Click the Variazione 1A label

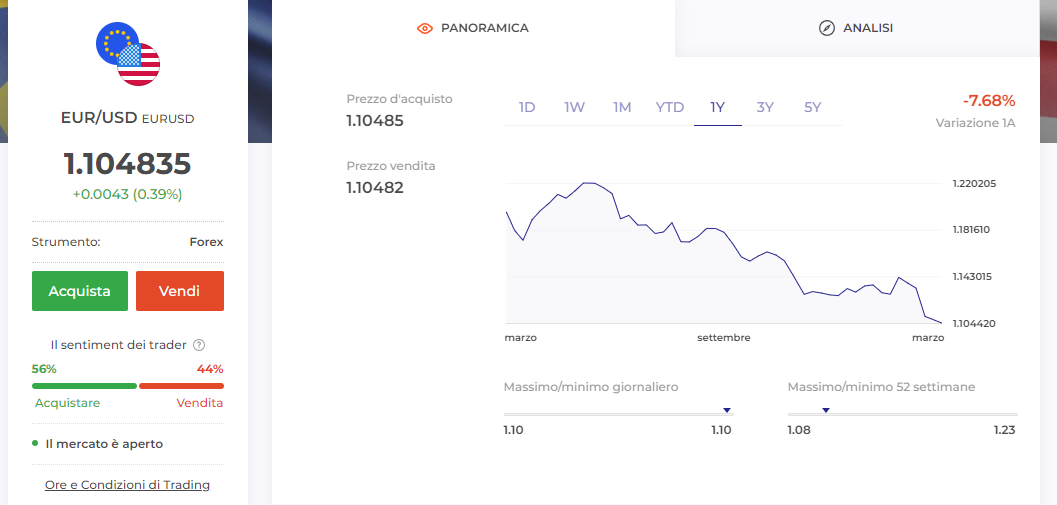[x=975, y=123]
